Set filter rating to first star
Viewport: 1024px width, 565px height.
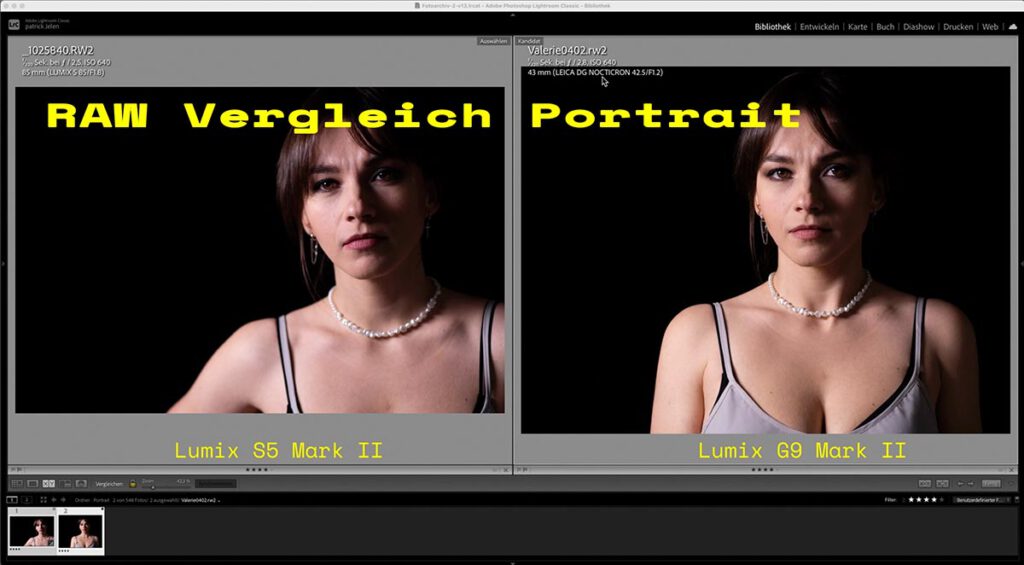pos(911,500)
